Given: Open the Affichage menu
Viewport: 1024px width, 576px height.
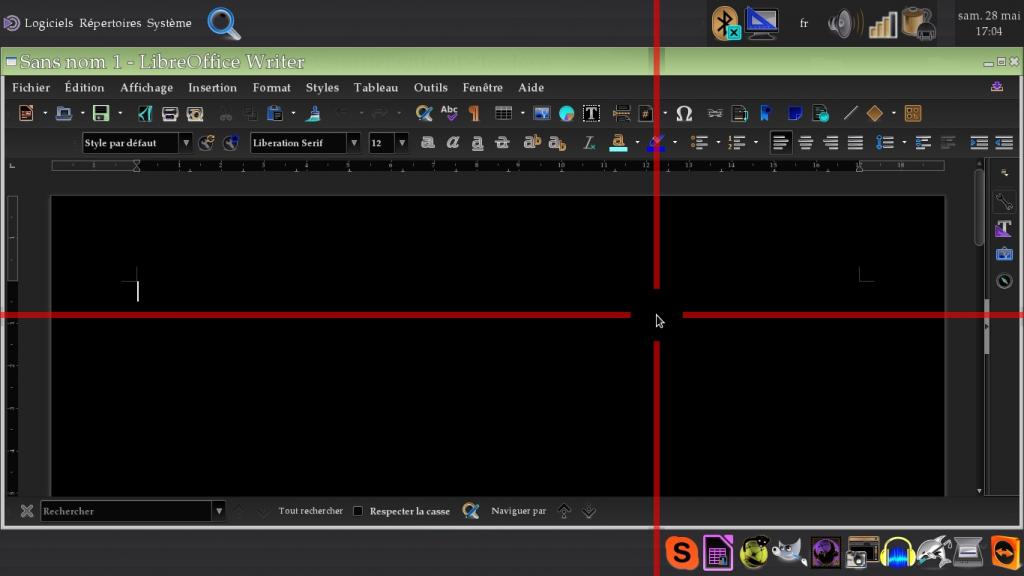Looking at the screenshot, I should tap(146, 88).
